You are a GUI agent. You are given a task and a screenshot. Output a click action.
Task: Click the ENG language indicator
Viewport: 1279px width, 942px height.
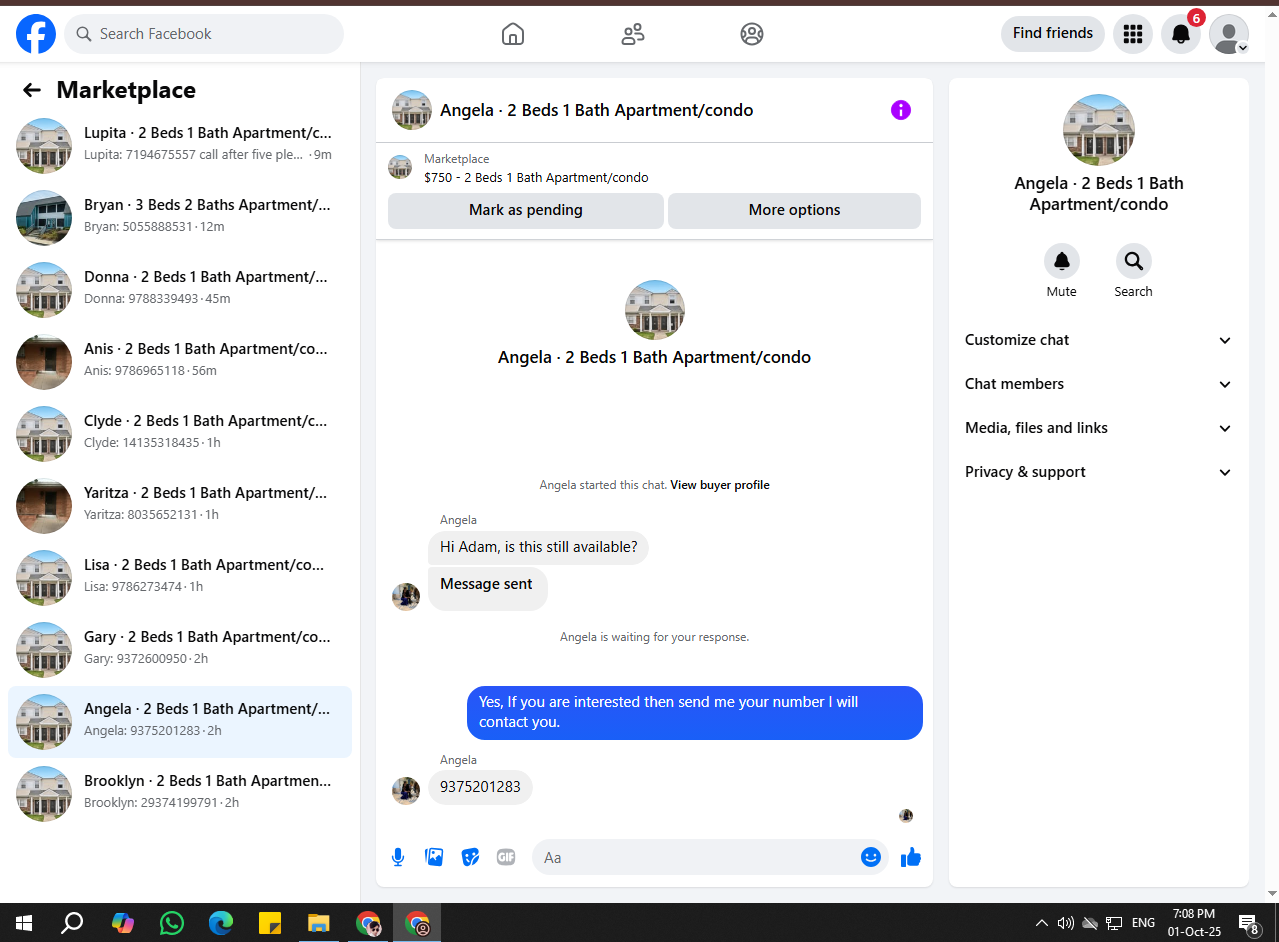pos(1143,923)
